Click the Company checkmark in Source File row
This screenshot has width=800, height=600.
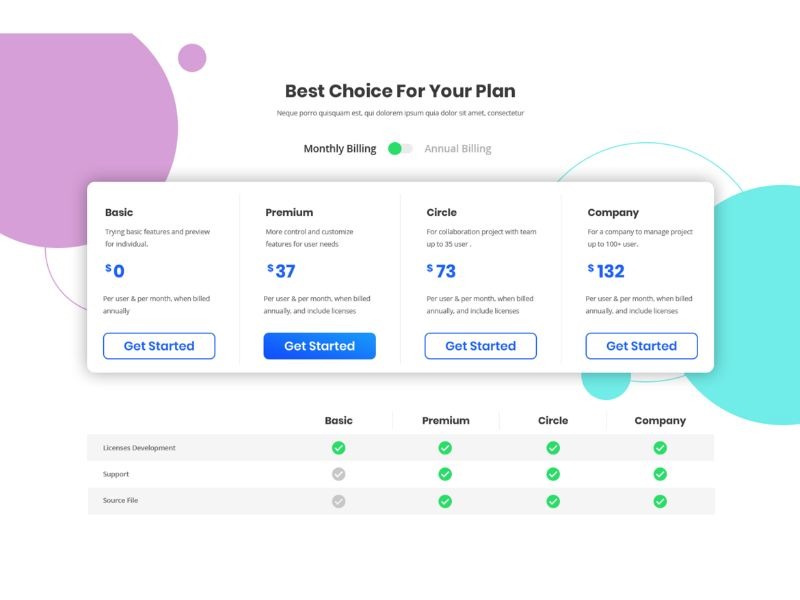point(661,500)
